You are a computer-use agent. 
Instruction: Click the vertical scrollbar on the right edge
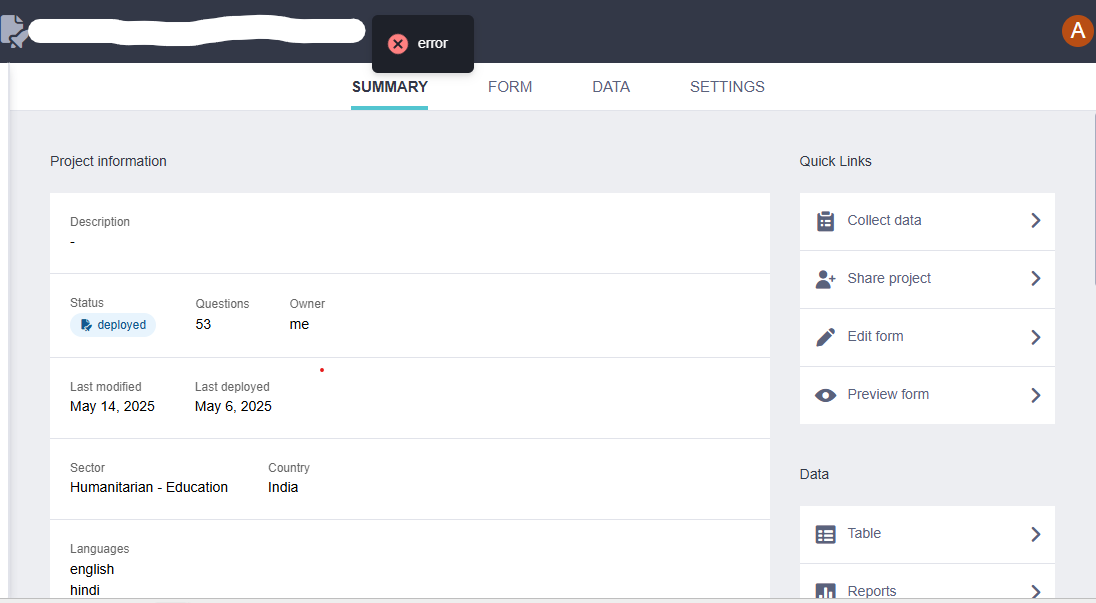pos(1094,199)
